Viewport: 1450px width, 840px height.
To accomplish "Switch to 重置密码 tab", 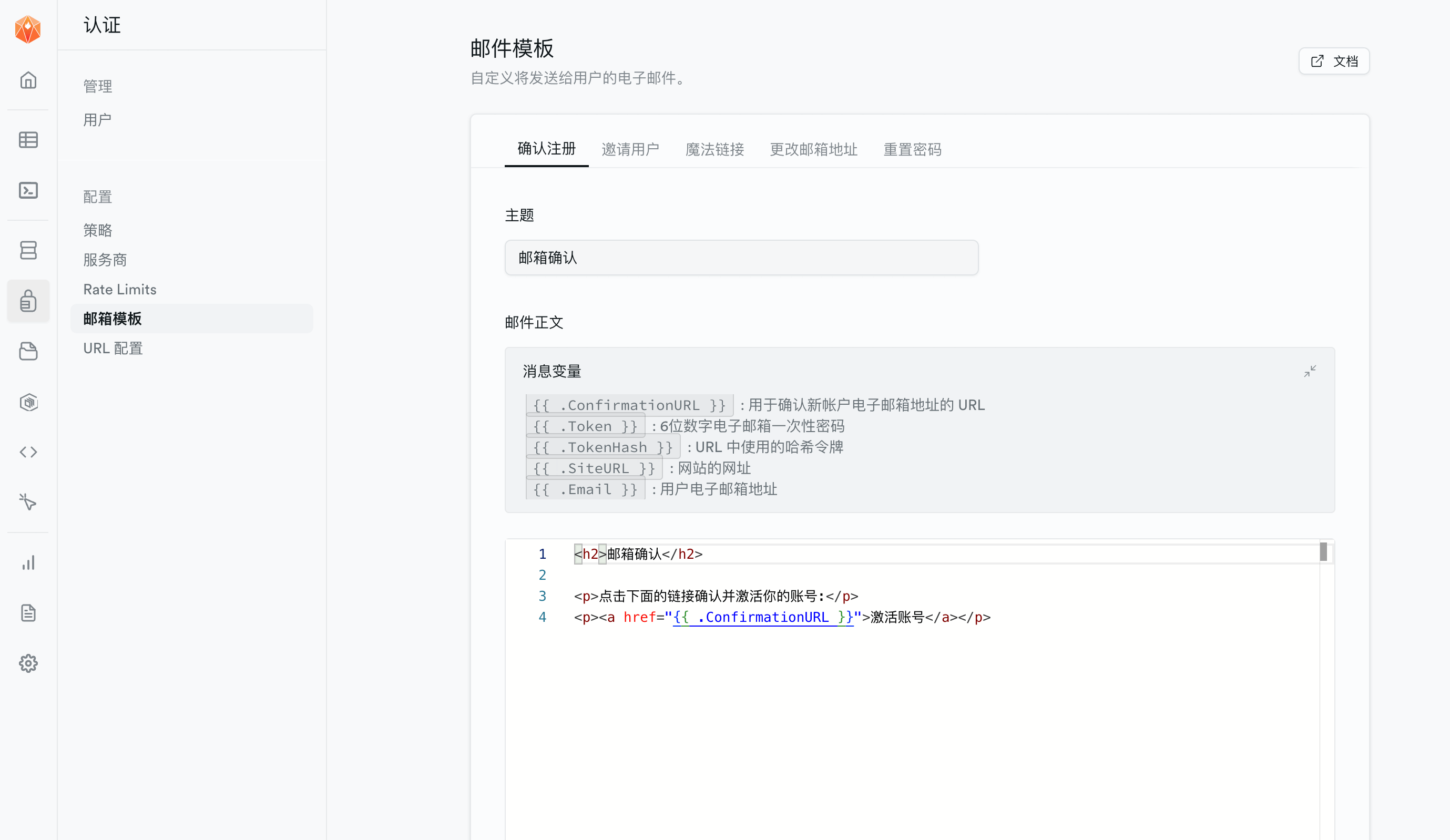I will [x=913, y=150].
